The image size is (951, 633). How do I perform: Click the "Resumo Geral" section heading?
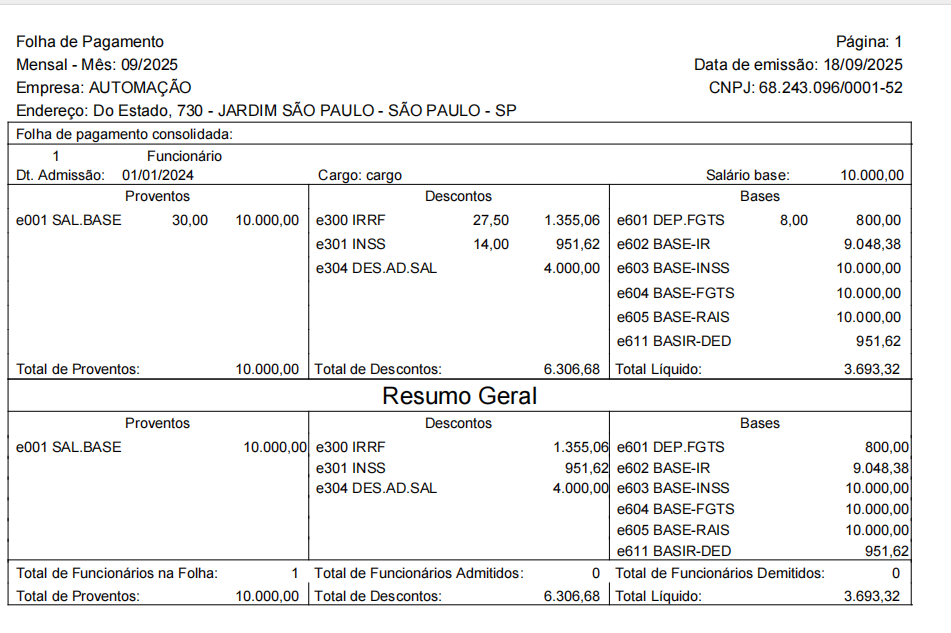click(459, 396)
